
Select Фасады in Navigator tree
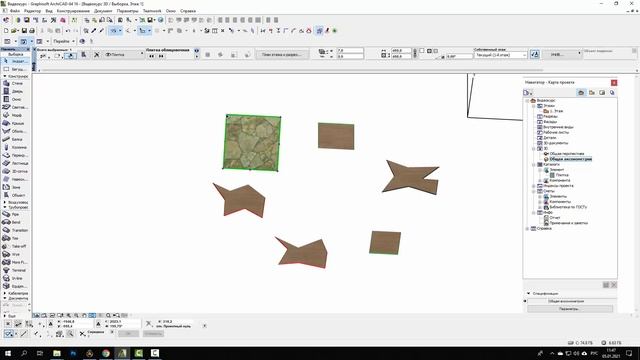(550, 122)
